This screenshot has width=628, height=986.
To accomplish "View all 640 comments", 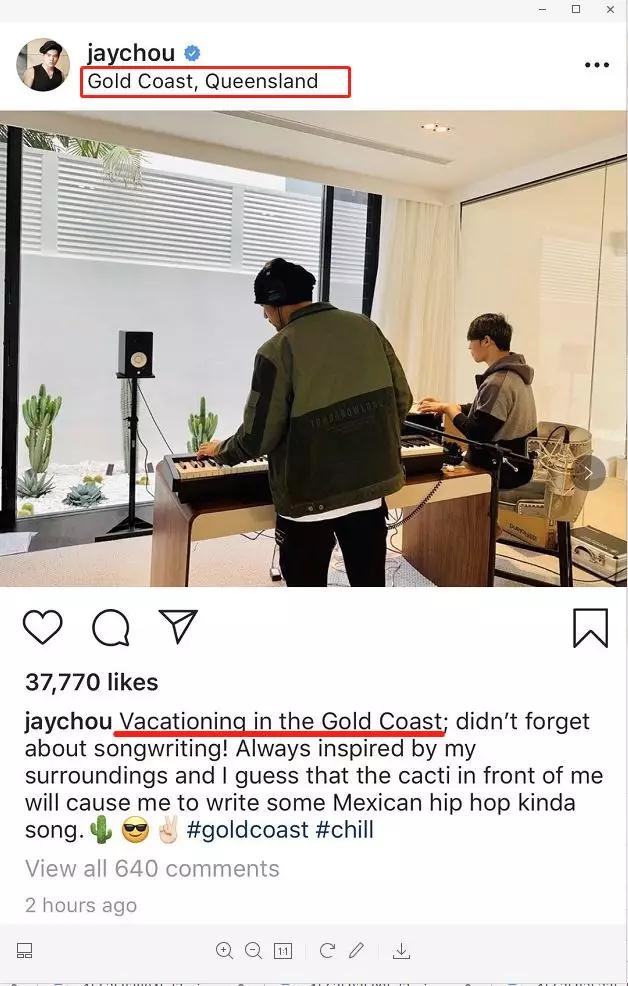I will point(152,868).
